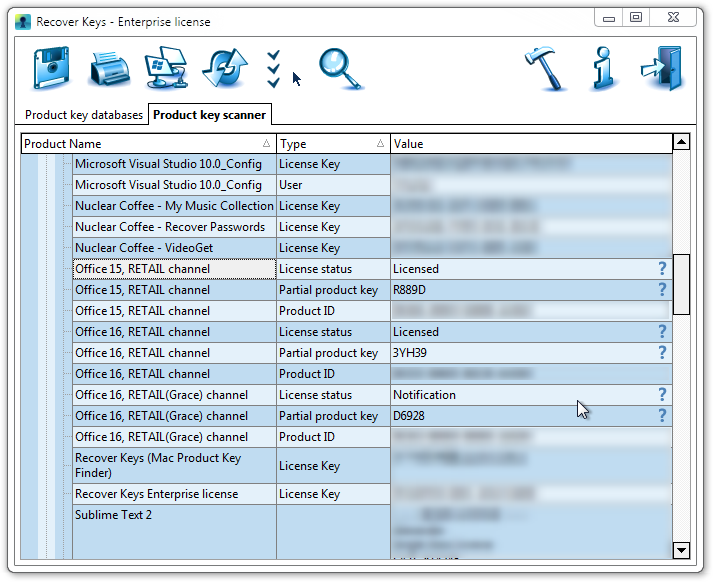Click the magnifying glass search icon
The width and height of the screenshot is (713, 582).
click(340, 69)
